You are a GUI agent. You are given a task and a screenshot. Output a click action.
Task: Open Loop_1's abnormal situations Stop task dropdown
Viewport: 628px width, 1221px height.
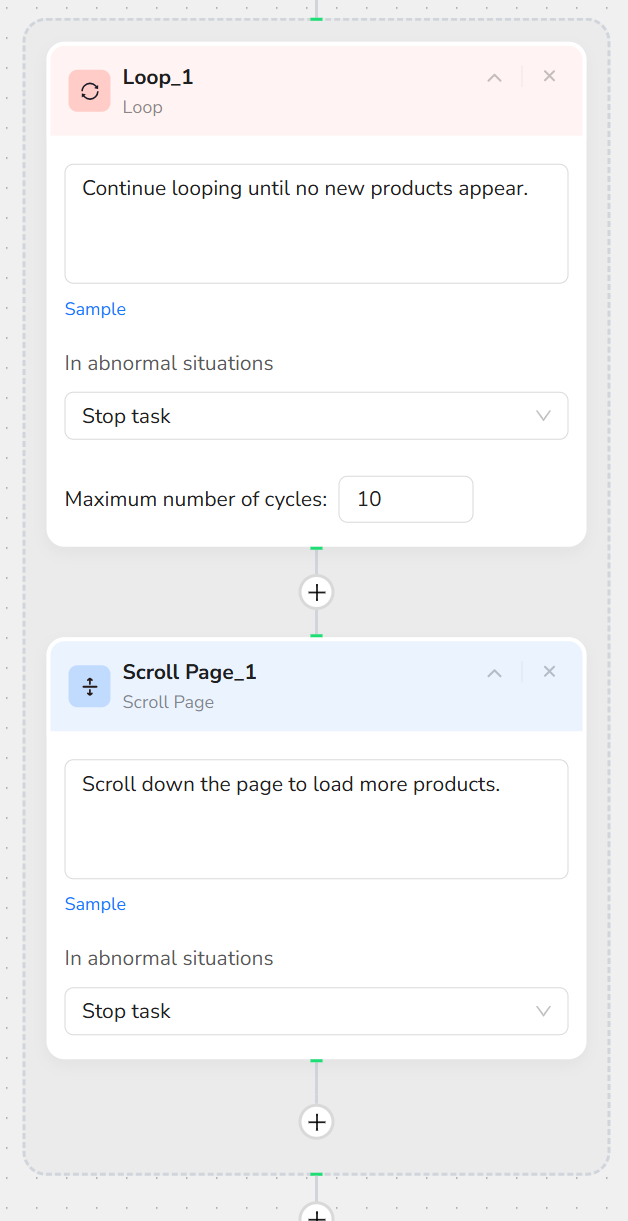tap(316, 416)
